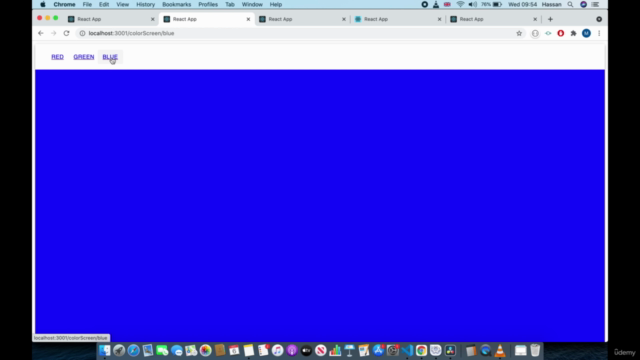
Task: Open the Chrome application menu
Action: tap(64, 4)
